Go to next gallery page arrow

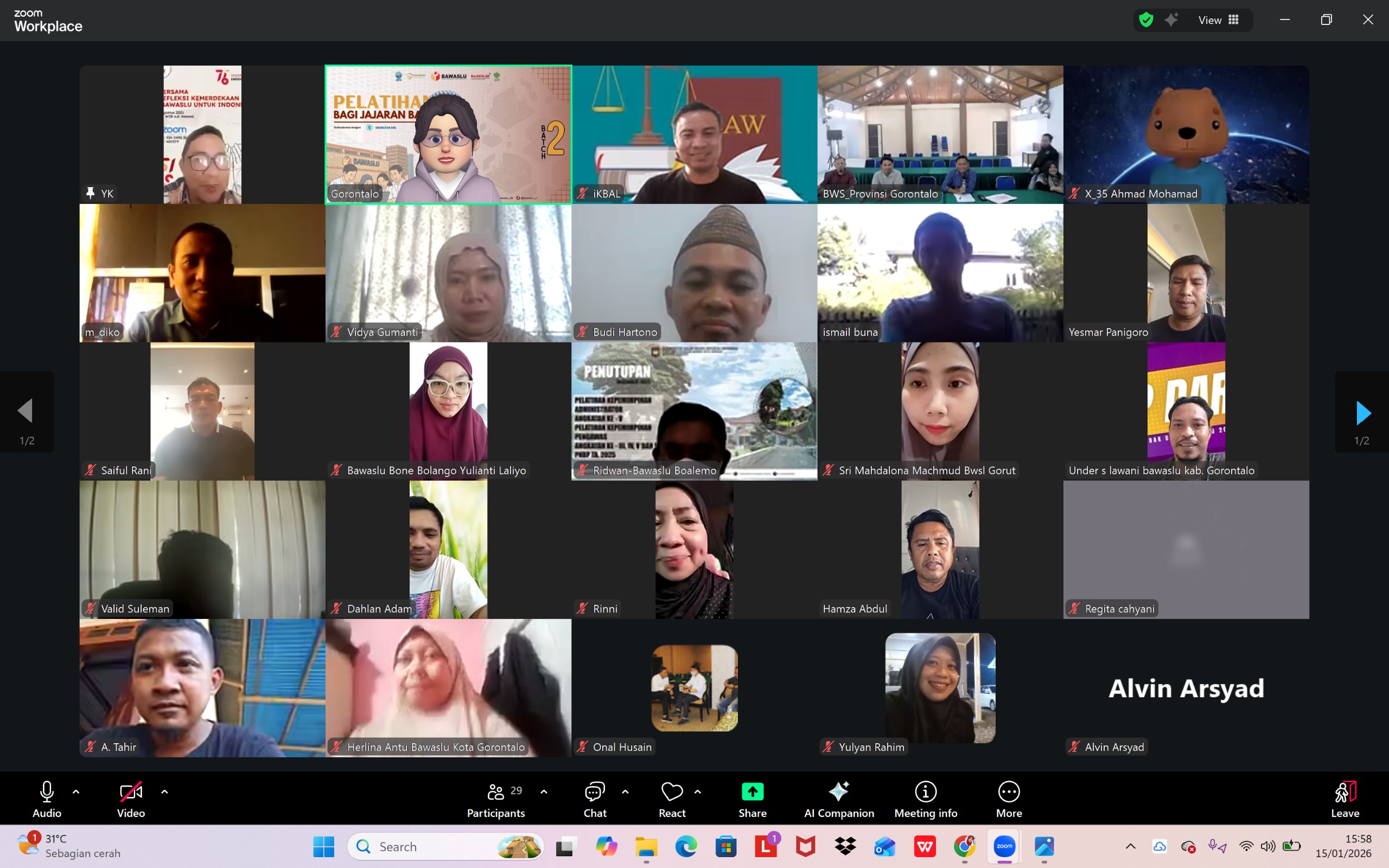click(x=1362, y=413)
